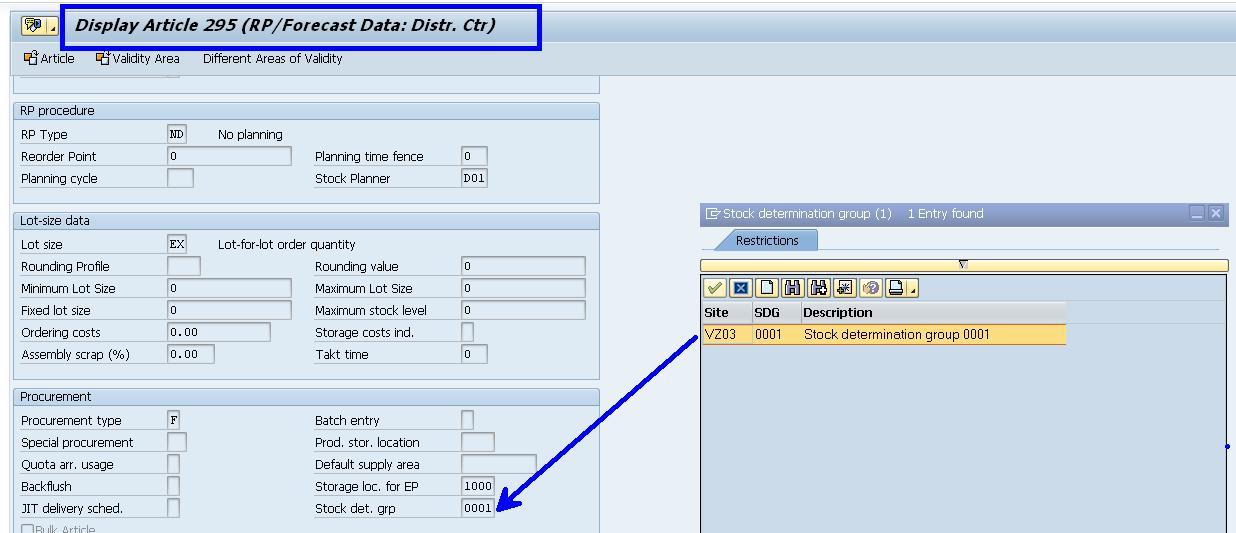
Task: Click the Minimum Lot Size field
Action: [x=229, y=288]
